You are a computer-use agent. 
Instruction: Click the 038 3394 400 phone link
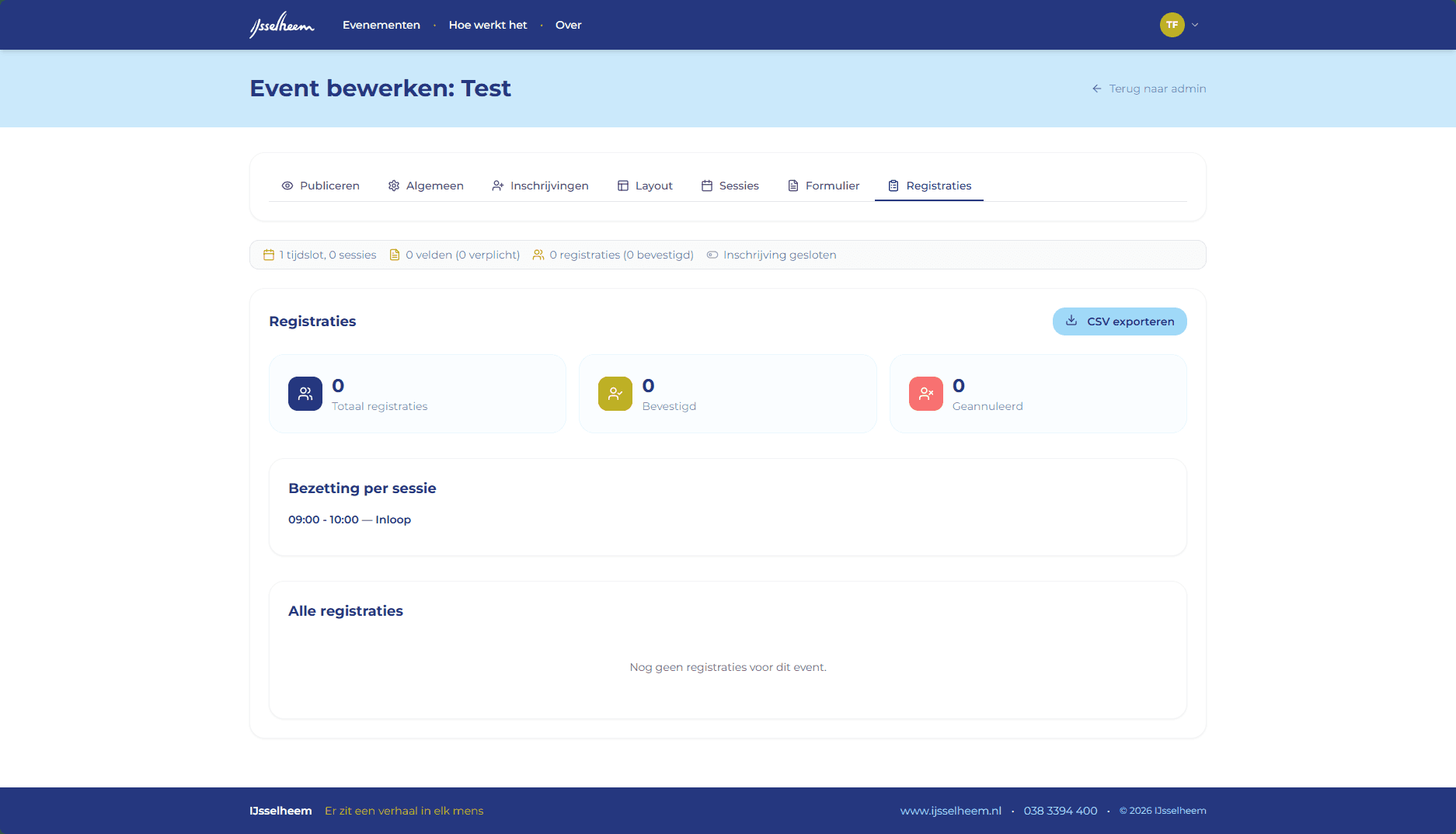coord(1061,811)
